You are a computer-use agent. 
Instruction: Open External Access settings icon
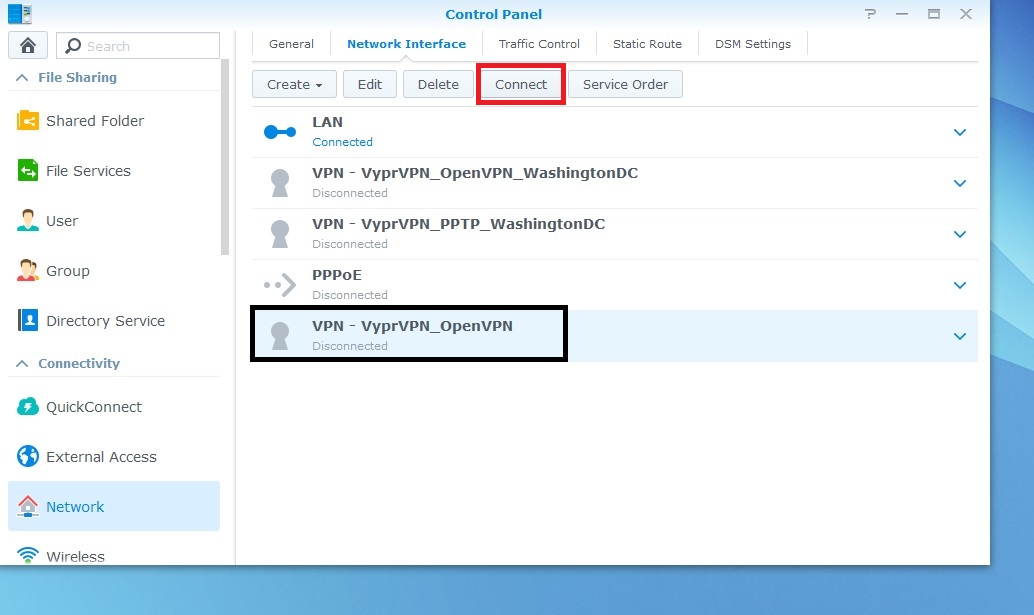(27, 456)
